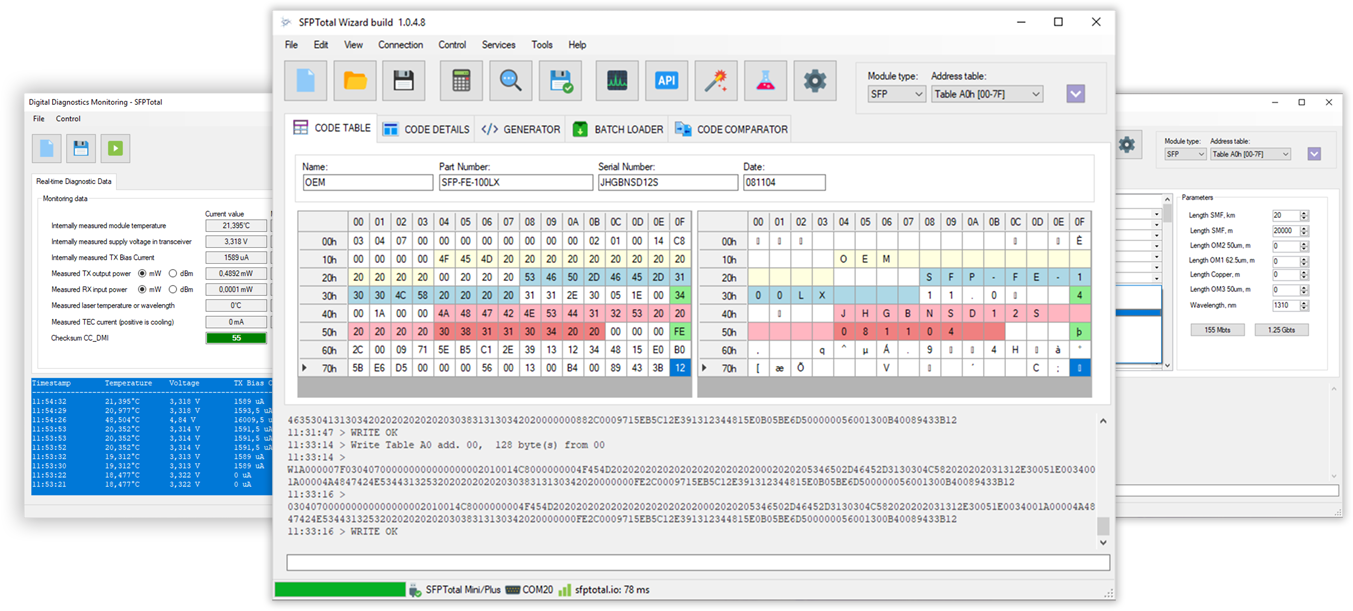
Task: Select dBm for Measured RX input power
Action: (x=174, y=289)
